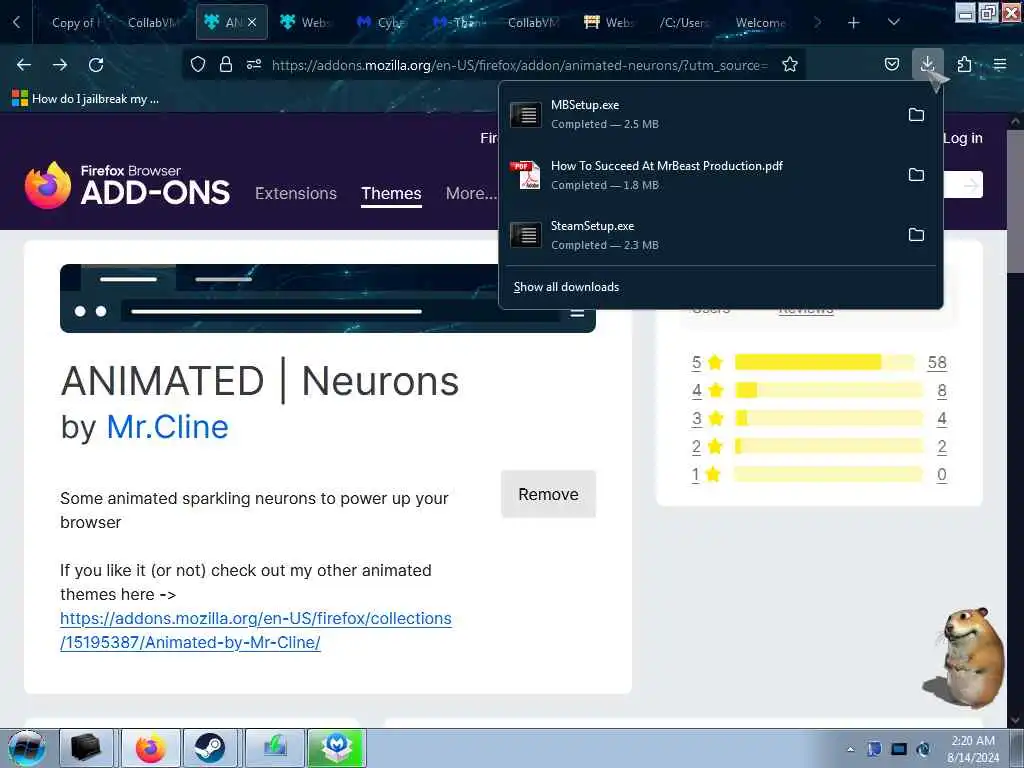Switch to the first CollabVM tab
This screenshot has width=1024, height=768.
(152, 23)
